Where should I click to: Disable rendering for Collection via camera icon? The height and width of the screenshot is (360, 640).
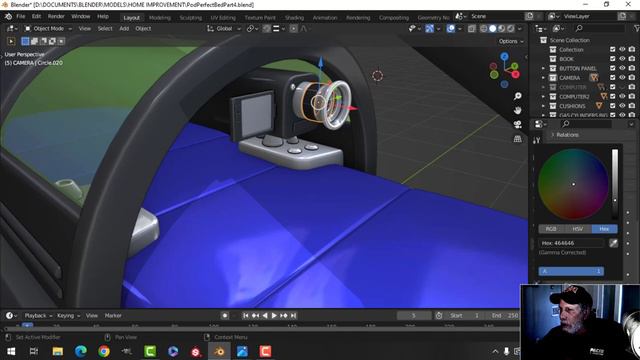[x=632, y=49]
